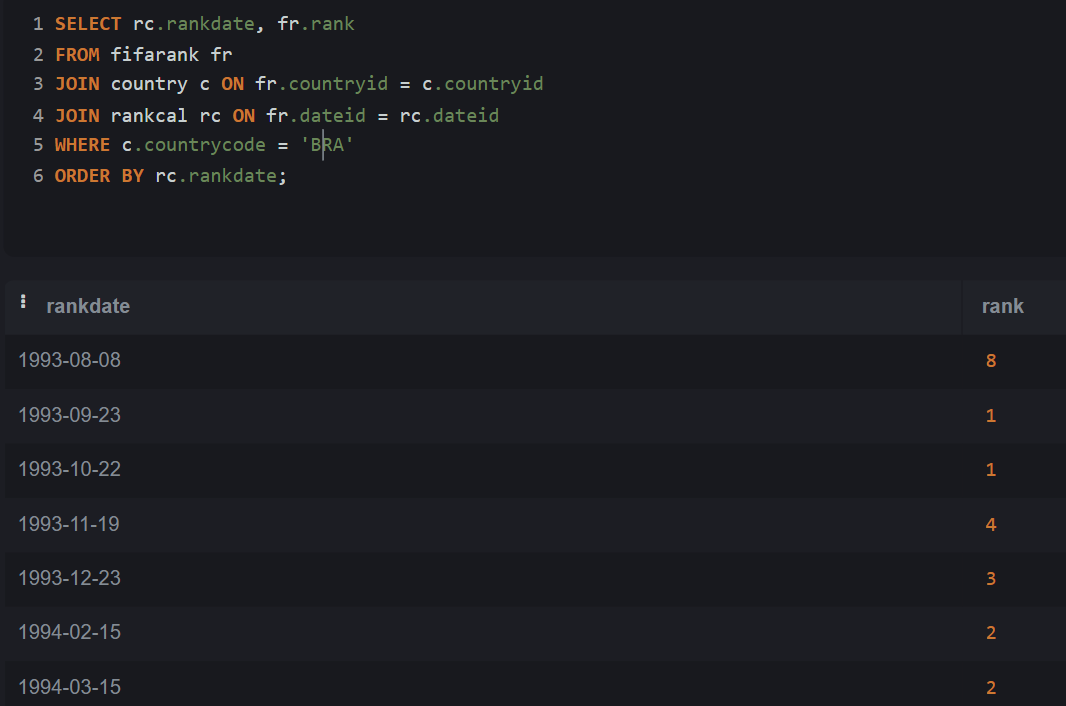1066x706 pixels.
Task: Select the 1993-08-08 date cell
Action: [x=69, y=360]
